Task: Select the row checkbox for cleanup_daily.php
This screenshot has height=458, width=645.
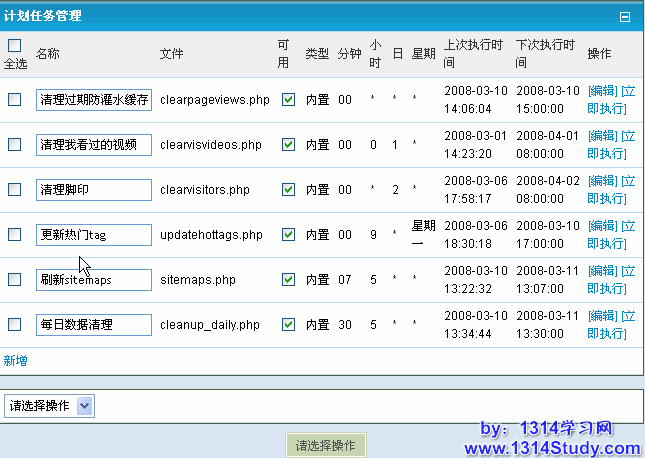Action: [x=14, y=325]
